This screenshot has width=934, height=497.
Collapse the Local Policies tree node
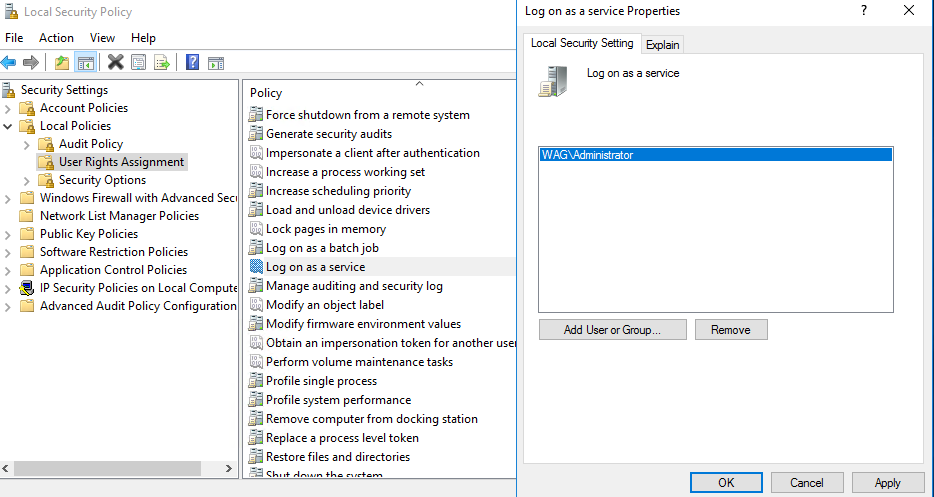pos(7,126)
